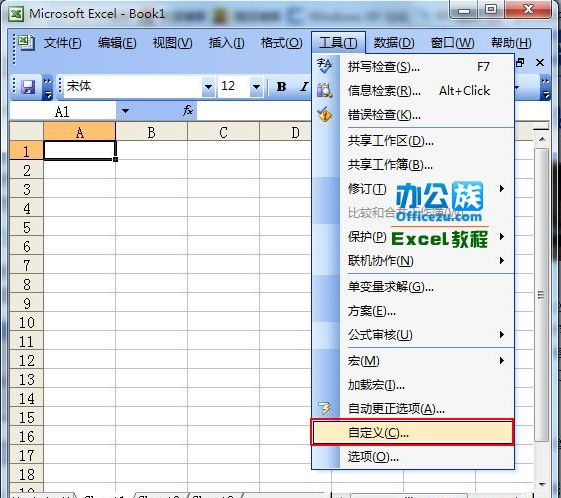Click the font size field 12

pyautogui.click(x=233, y=87)
